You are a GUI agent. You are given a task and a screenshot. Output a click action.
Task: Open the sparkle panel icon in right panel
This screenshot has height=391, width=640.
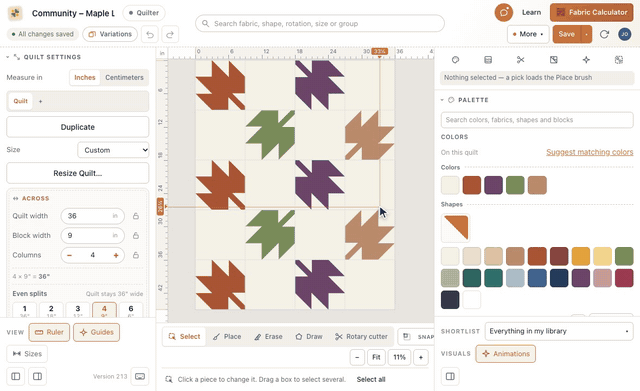coord(586,60)
